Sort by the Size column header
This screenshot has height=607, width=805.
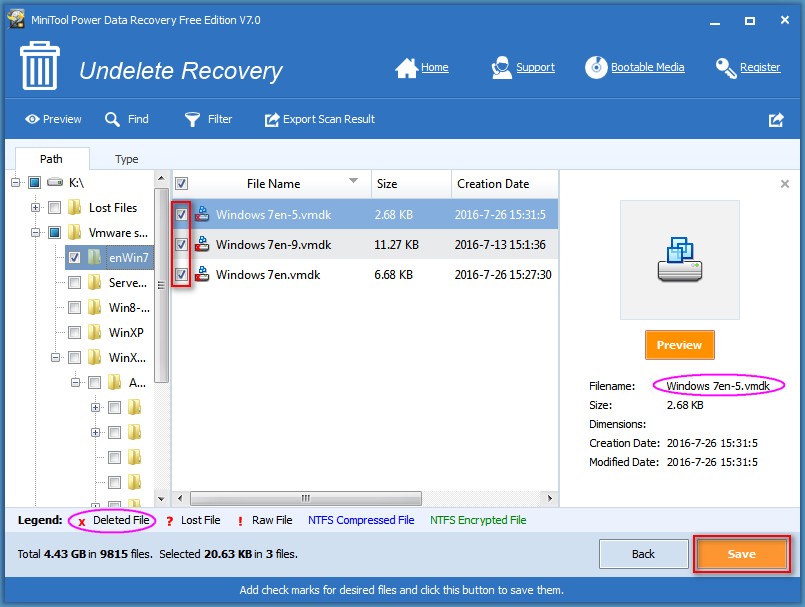point(411,184)
